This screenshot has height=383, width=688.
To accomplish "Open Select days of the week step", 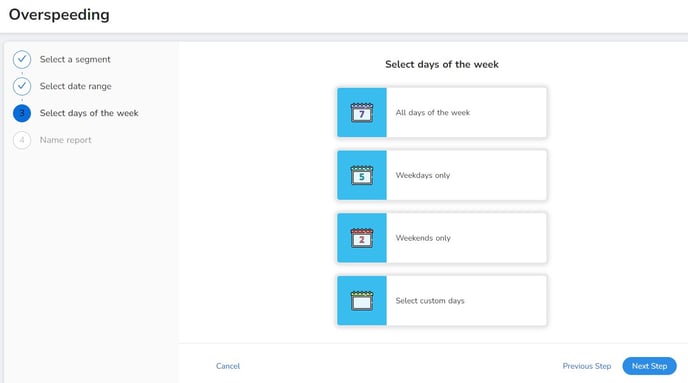I will click(89, 113).
